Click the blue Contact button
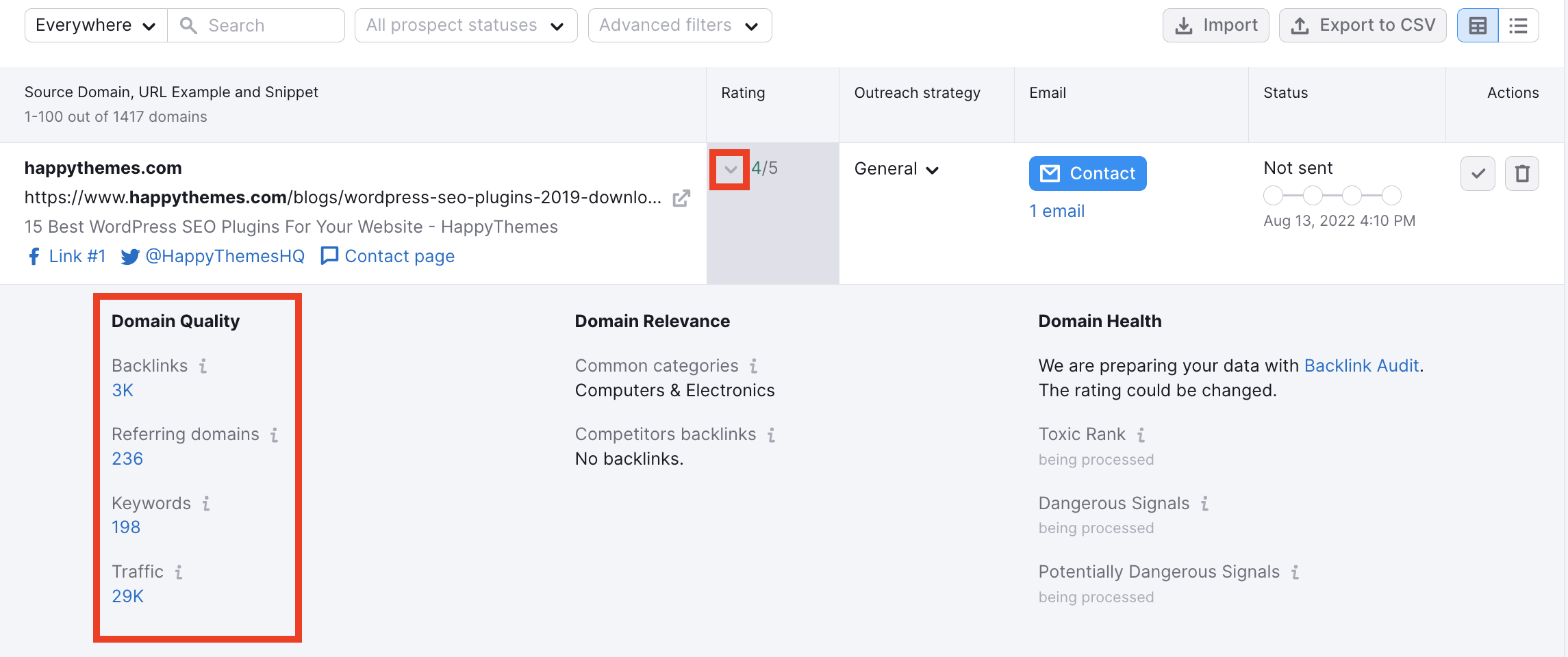Image resolution: width=1568 pixels, height=657 pixels. tap(1087, 173)
